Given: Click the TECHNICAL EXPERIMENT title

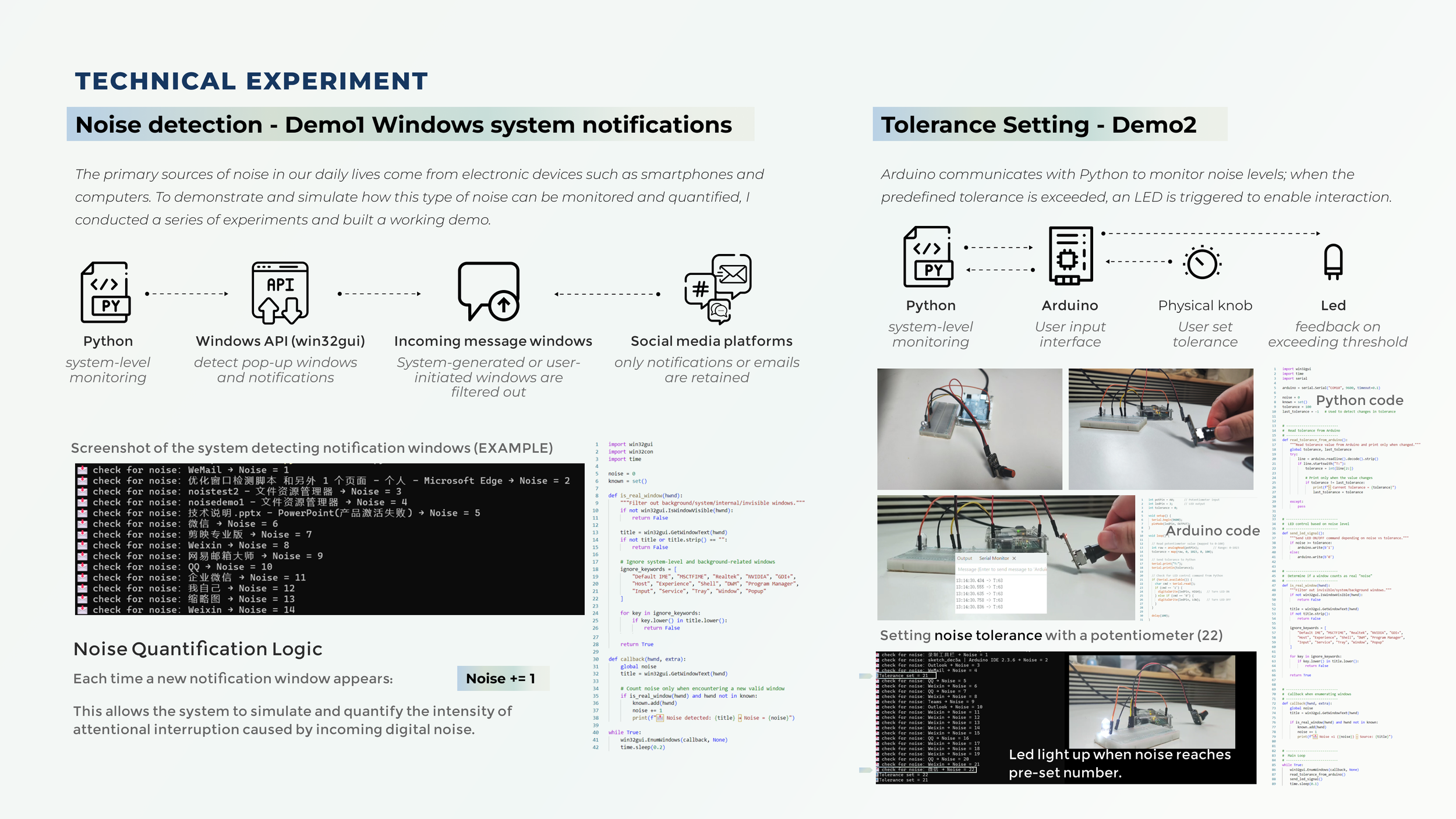Looking at the screenshot, I should click(251, 81).
